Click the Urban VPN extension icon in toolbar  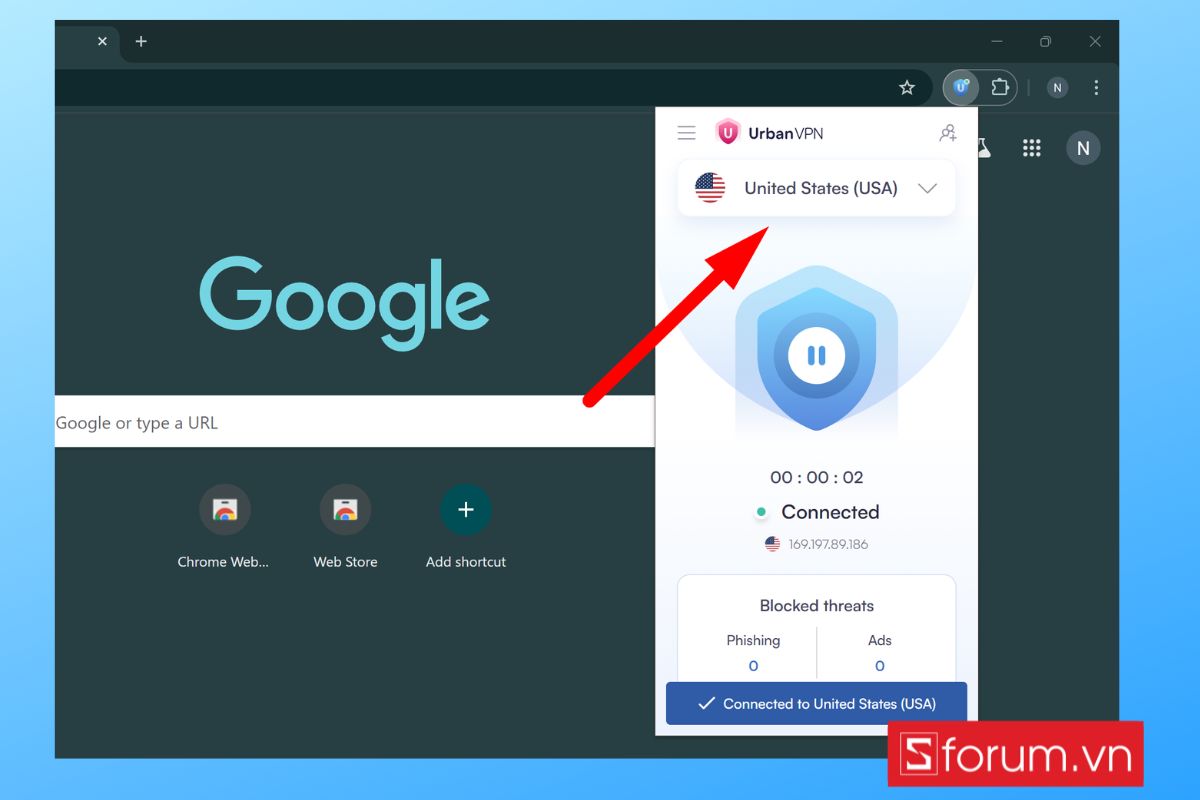click(x=961, y=87)
